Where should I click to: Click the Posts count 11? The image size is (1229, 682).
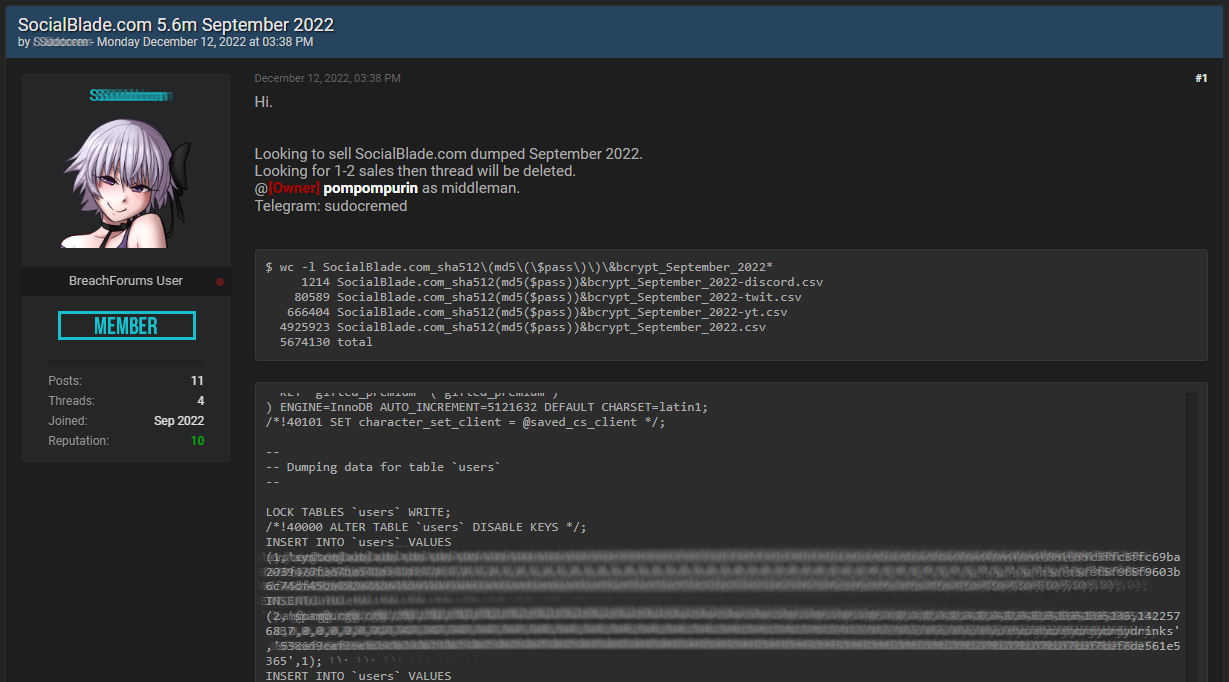pyautogui.click(x=197, y=381)
